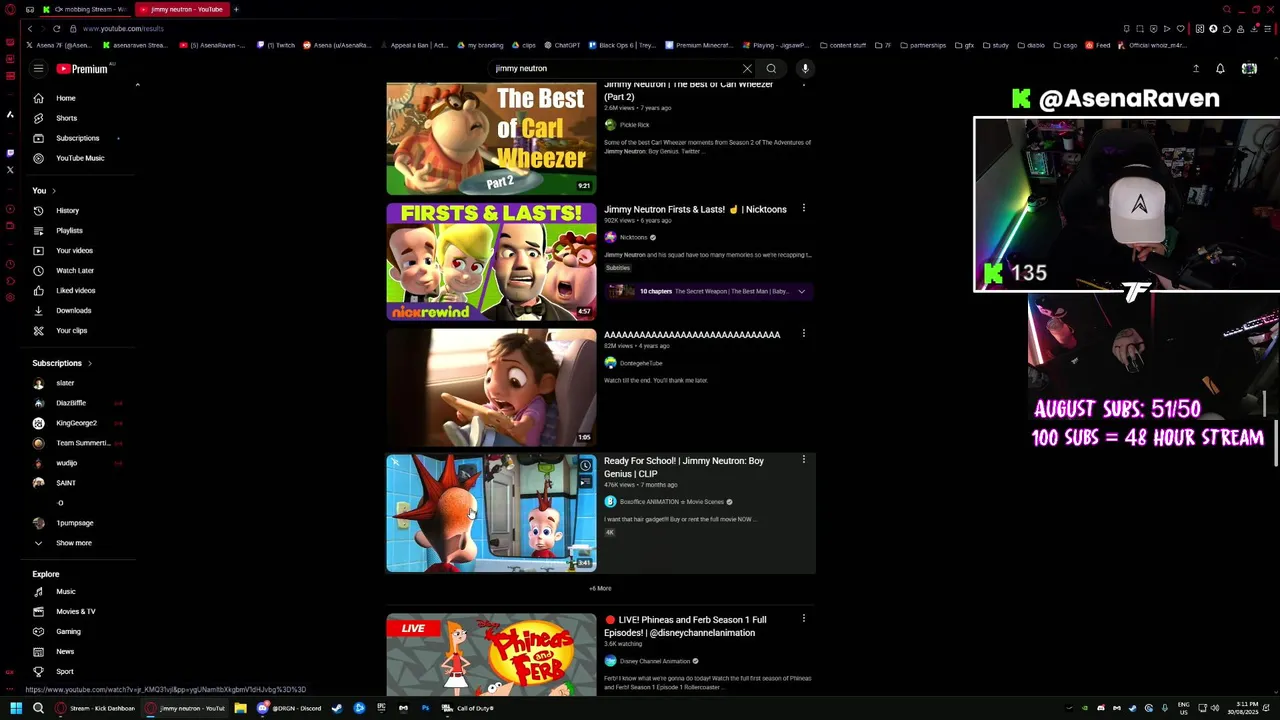Open the Twitch bookmark

tap(277, 45)
